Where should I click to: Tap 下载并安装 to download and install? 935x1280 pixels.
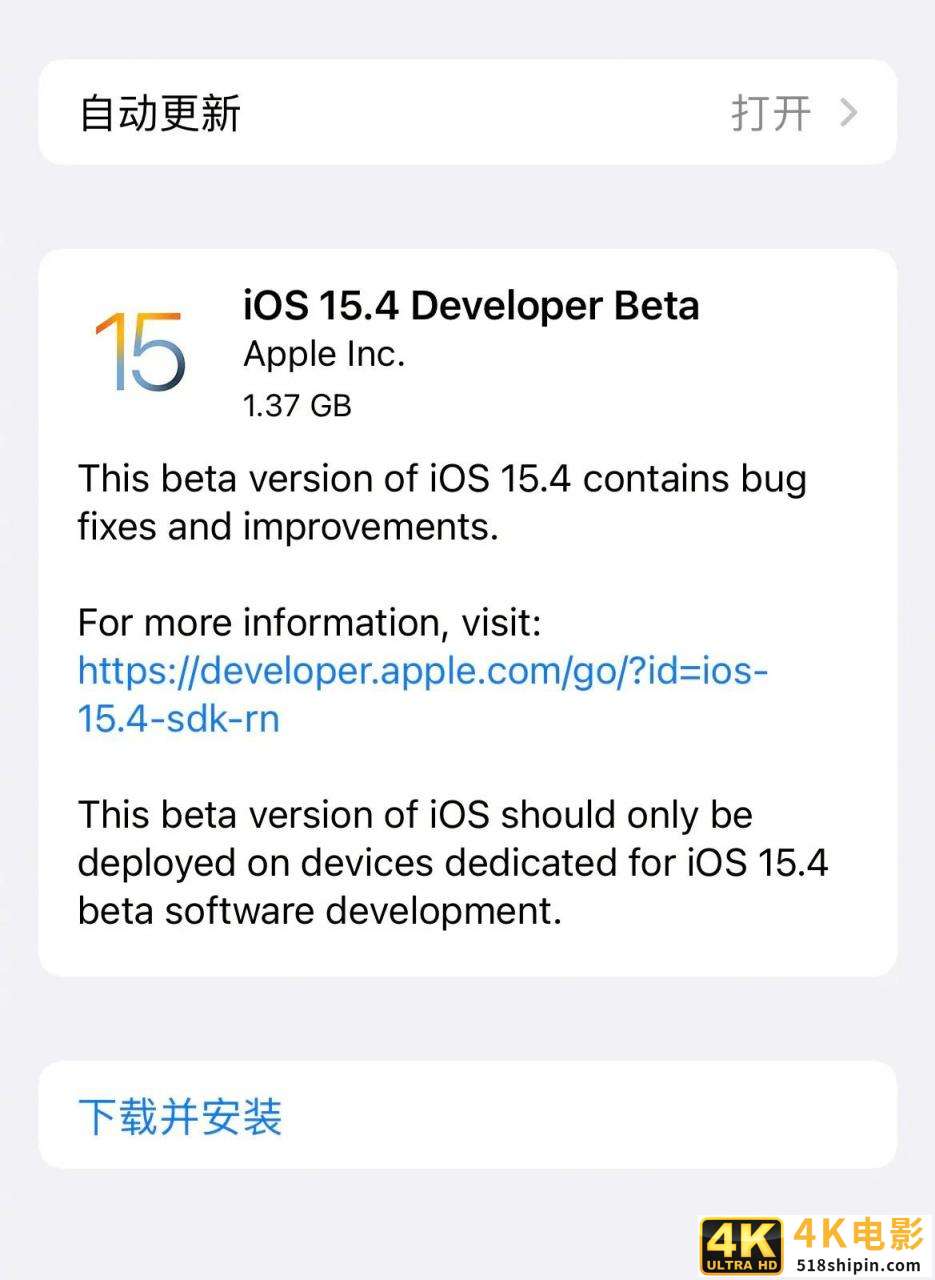[x=180, y=1116]
